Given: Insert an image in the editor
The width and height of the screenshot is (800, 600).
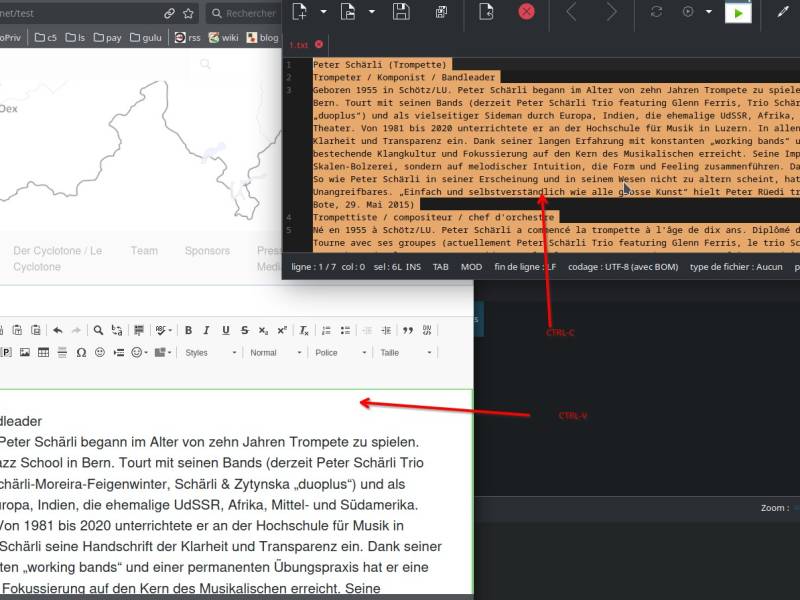Looking at the screenshot, I should click(24, 353).
